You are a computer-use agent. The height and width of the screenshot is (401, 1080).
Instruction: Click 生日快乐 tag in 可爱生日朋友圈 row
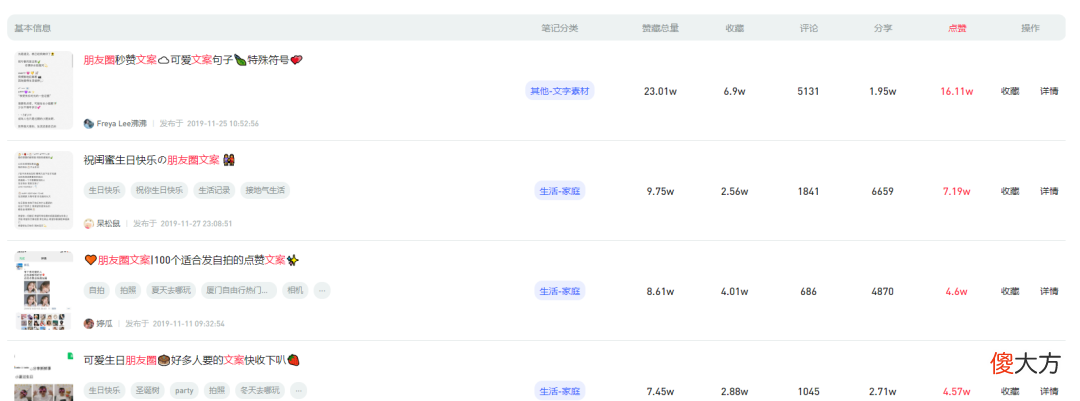(105, 390)
